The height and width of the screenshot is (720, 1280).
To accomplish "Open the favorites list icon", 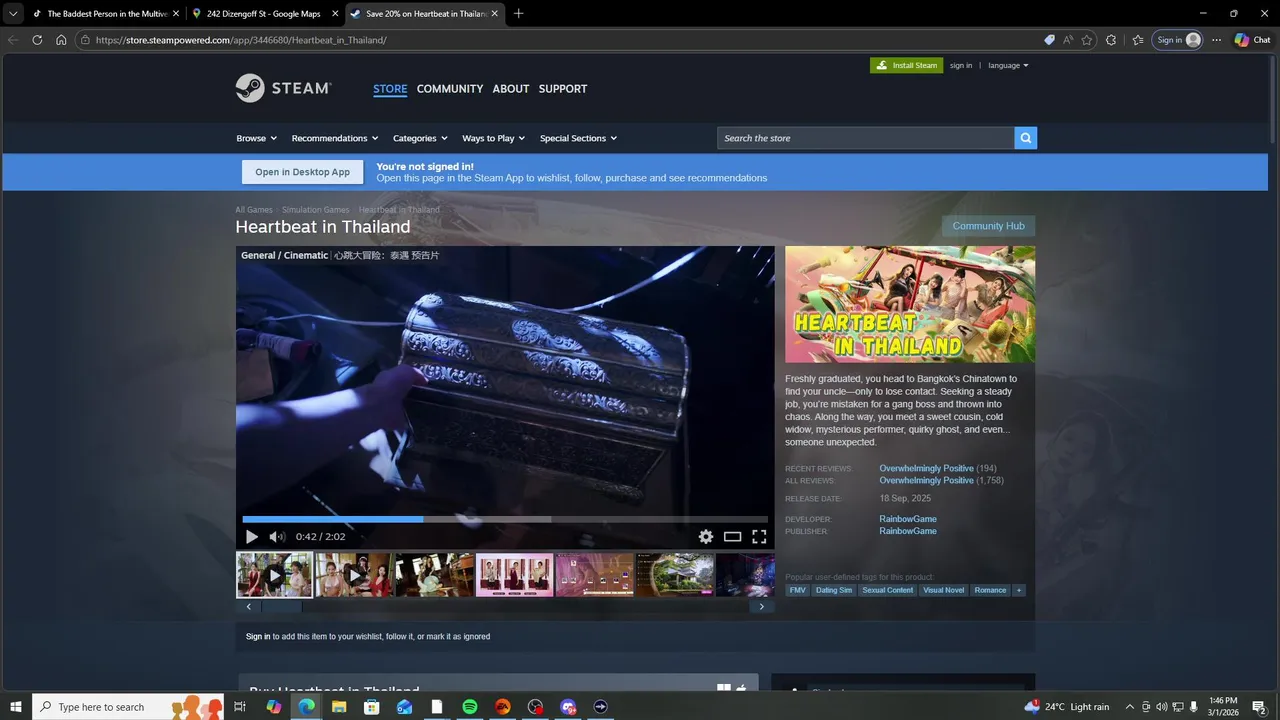I will tap(1138, 40).
